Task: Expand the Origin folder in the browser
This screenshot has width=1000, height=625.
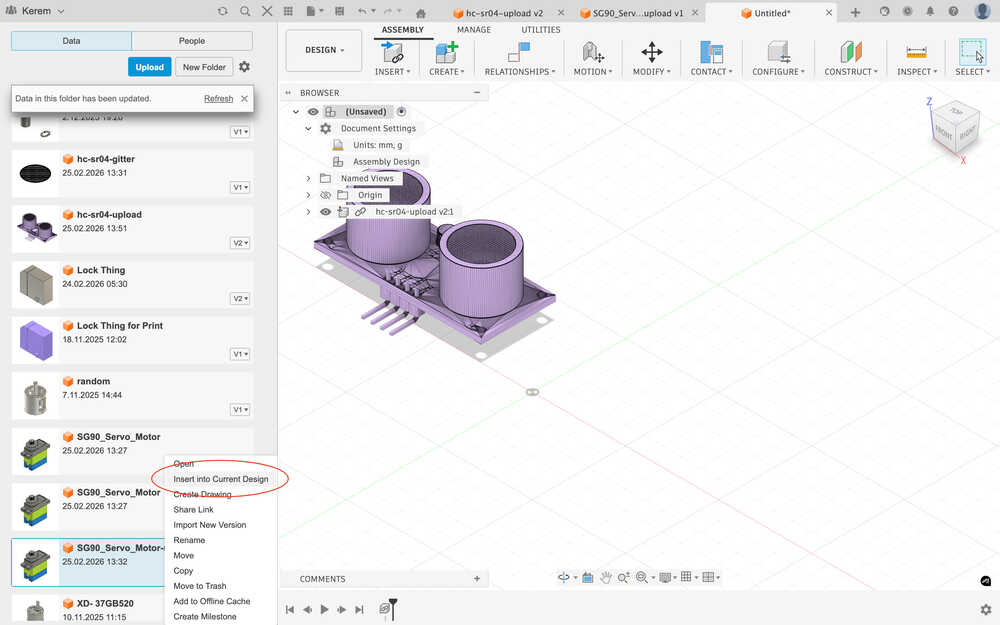Action: pyautogui.click(x=309, y=195)
